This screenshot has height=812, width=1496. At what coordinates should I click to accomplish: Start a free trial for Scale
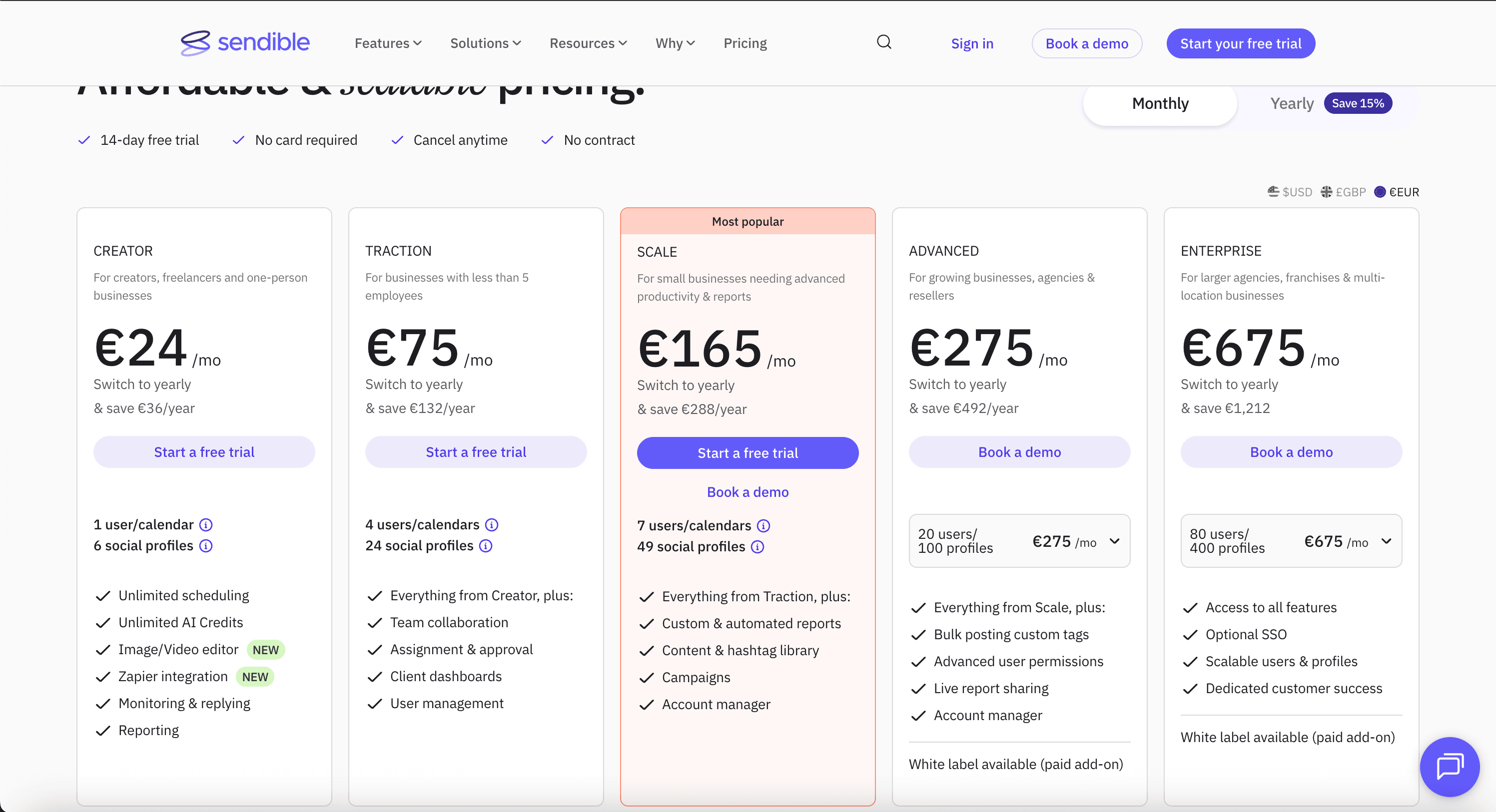pos(748,453)
